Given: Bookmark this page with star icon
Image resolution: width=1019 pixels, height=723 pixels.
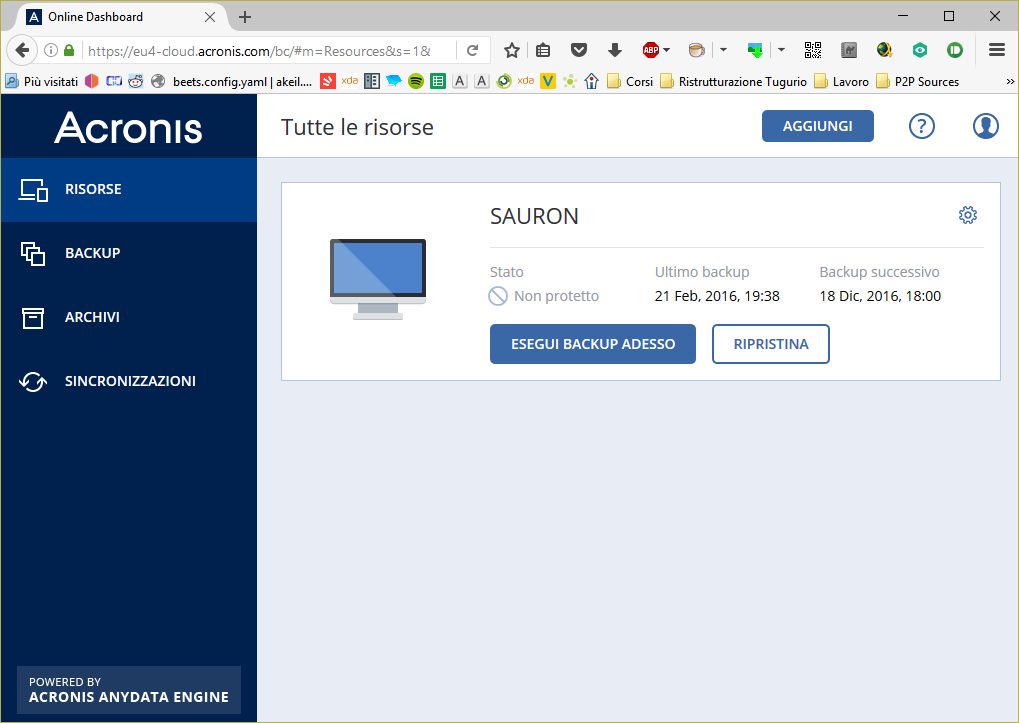Looking at the screenshot, I should pos(511,50).
